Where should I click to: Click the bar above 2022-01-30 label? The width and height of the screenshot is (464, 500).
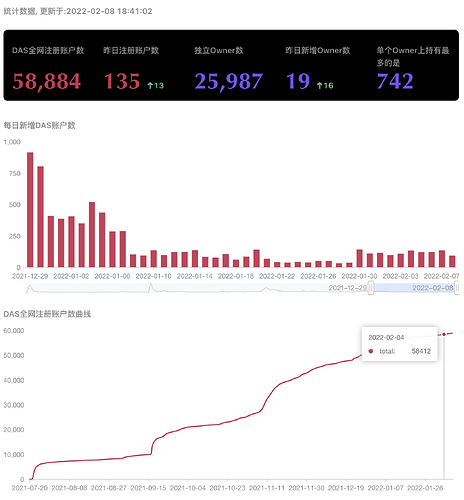(359, 258)
